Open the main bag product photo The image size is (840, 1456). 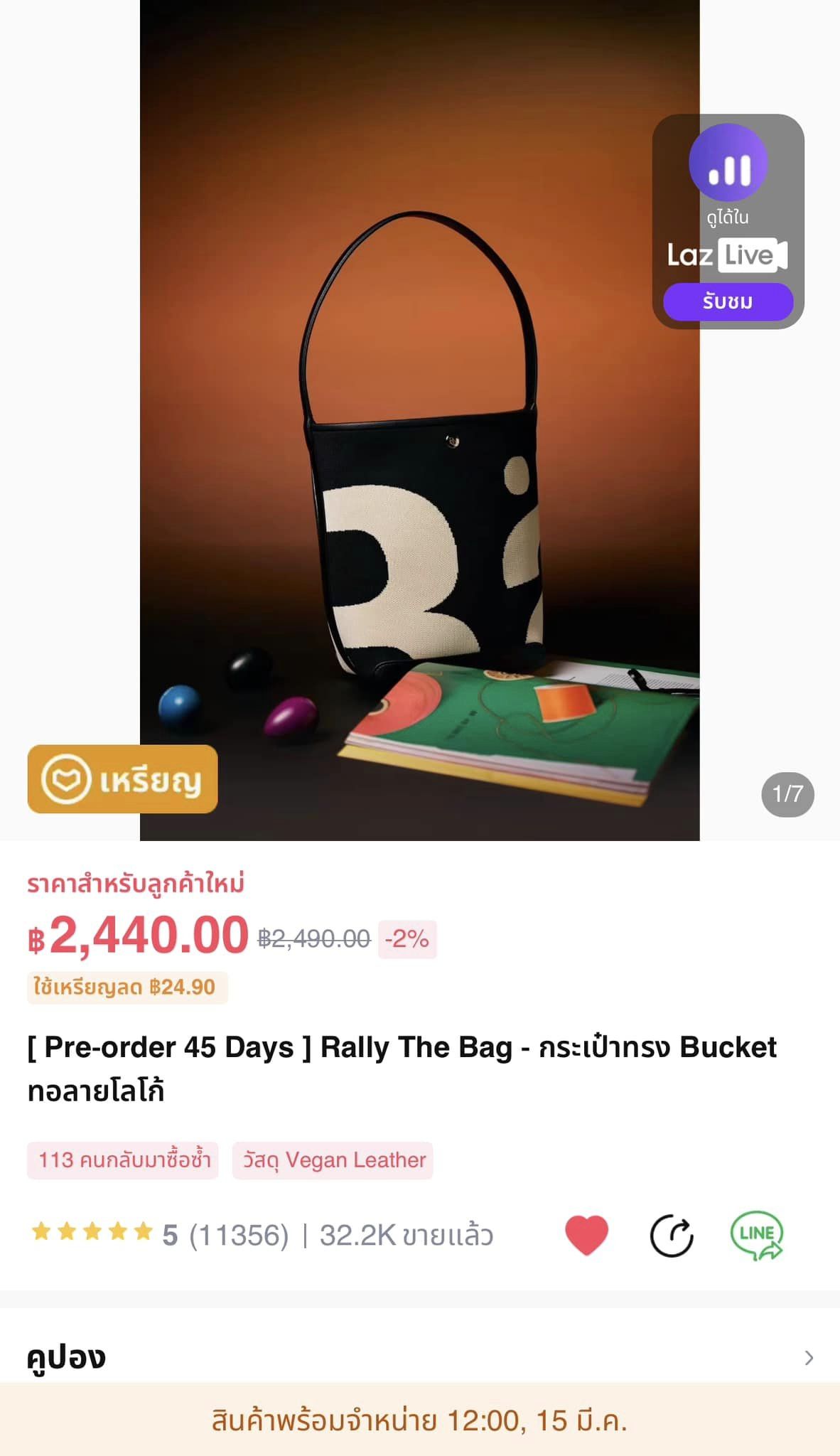[419, 462]
